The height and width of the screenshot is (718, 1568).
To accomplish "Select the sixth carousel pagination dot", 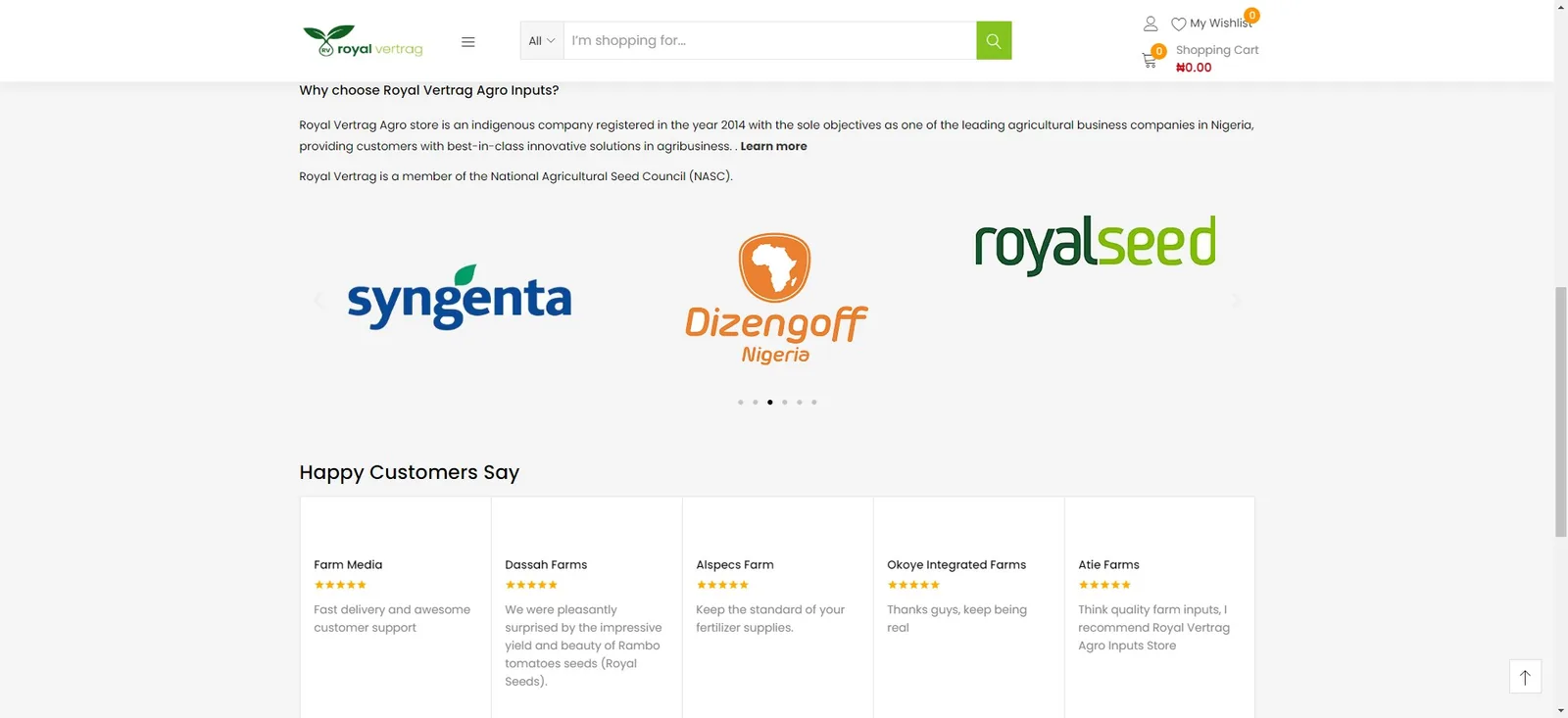I will (x=813, y=402).
